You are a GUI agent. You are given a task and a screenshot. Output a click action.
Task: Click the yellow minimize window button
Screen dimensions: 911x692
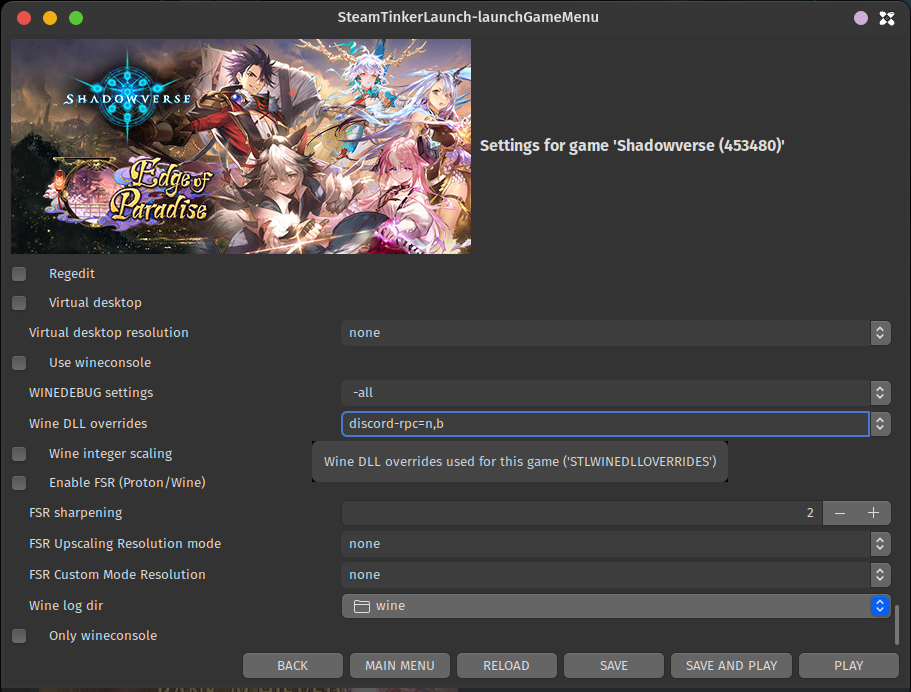(50, 18)
